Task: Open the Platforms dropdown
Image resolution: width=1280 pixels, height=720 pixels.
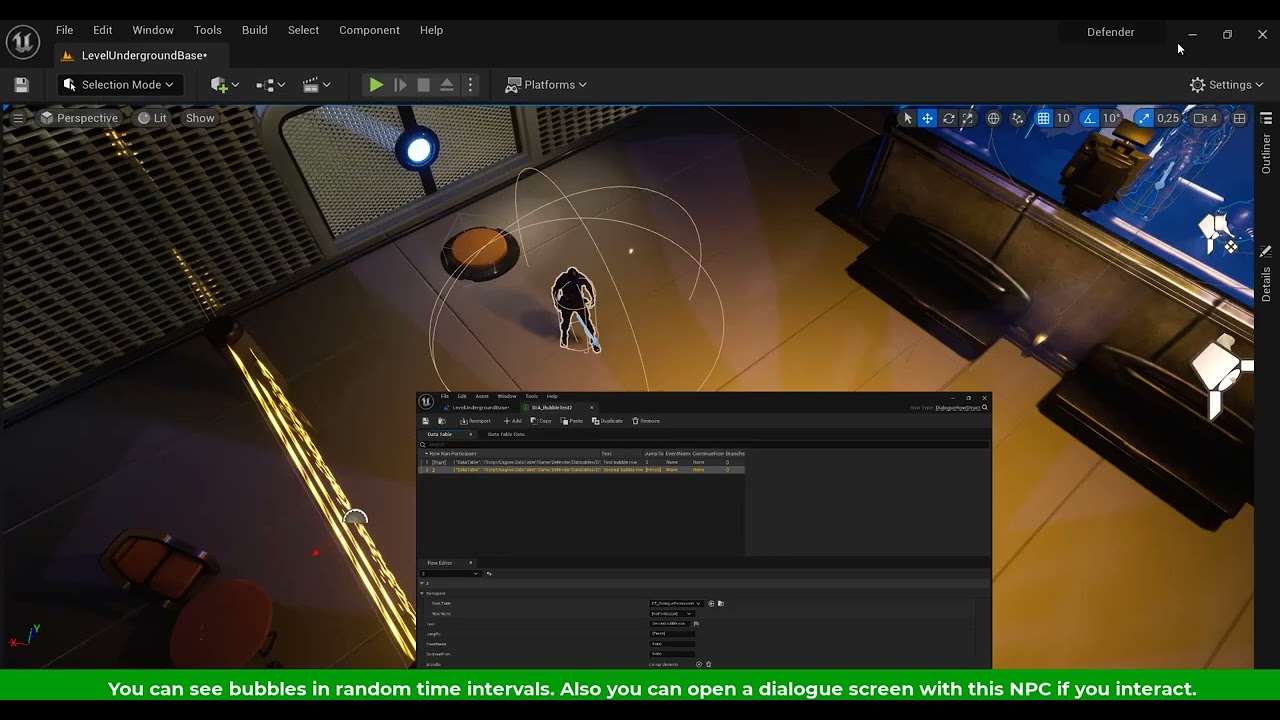Action: (546, 85)
